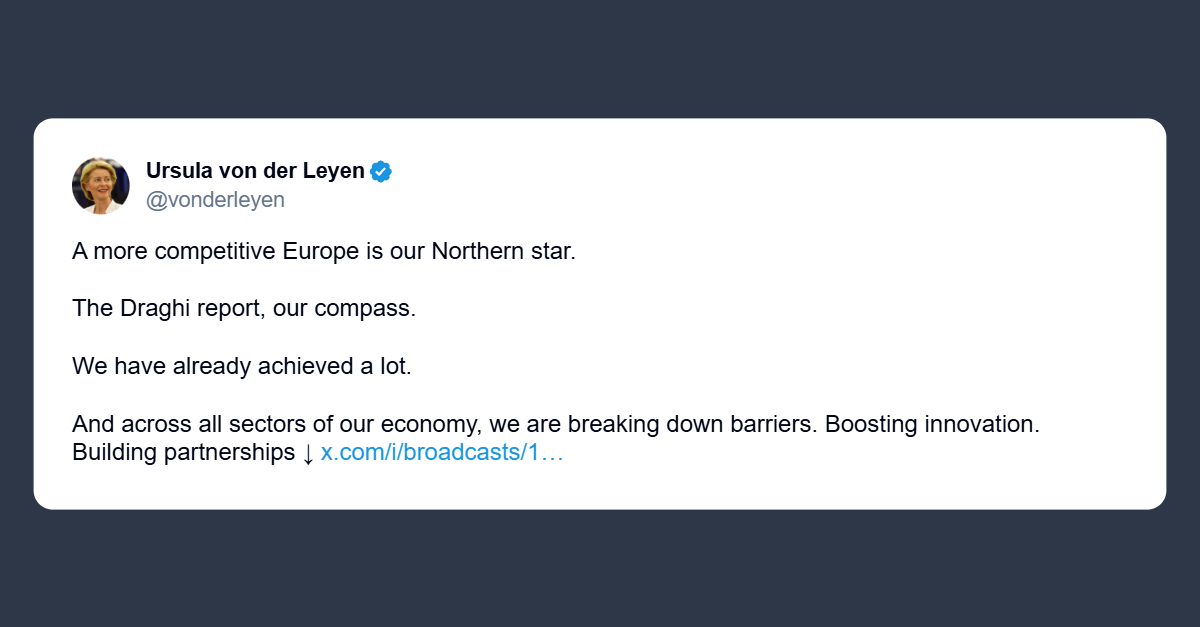Click the words "our compass"
The height and width of the screenshot is (627, 1200).
[x=364, y=308]
